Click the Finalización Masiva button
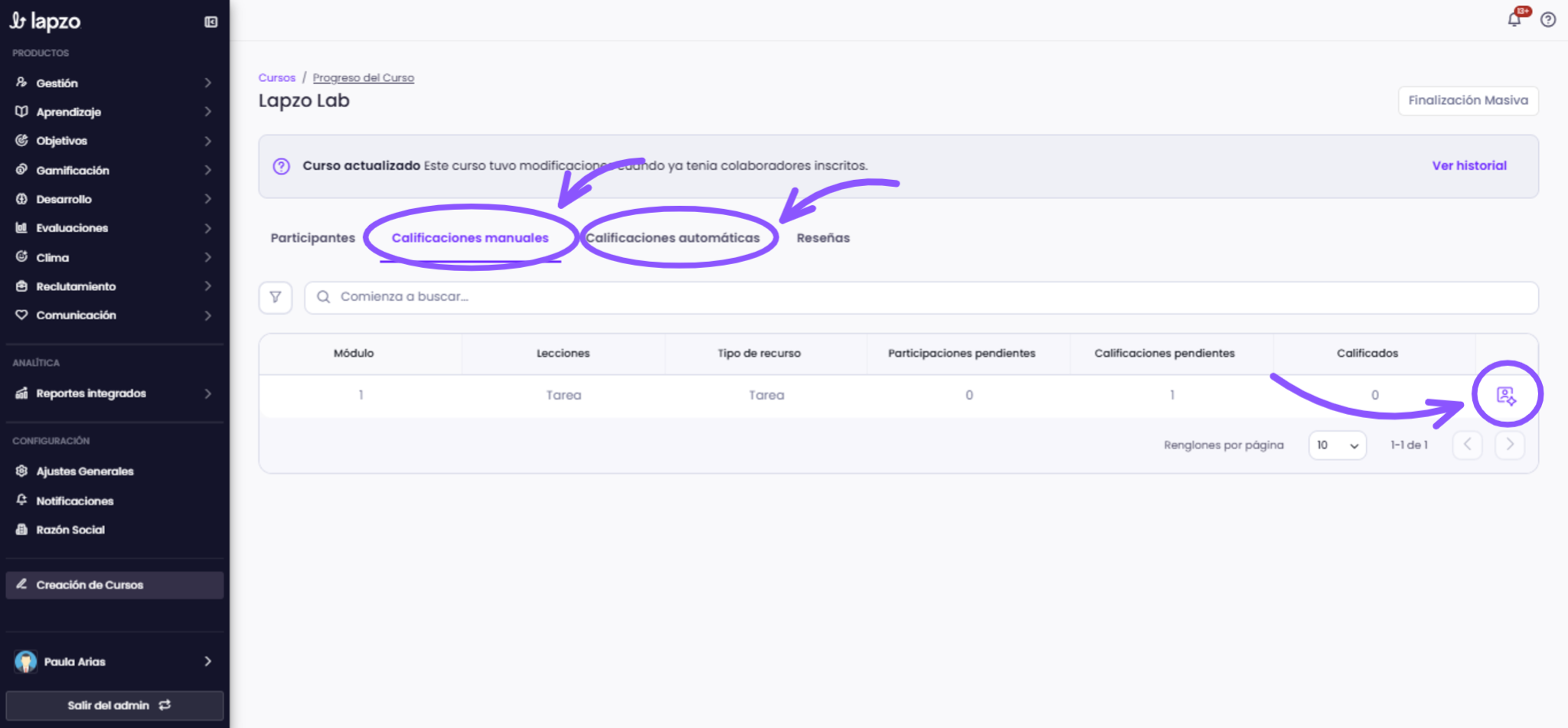 pos(1468,101)
